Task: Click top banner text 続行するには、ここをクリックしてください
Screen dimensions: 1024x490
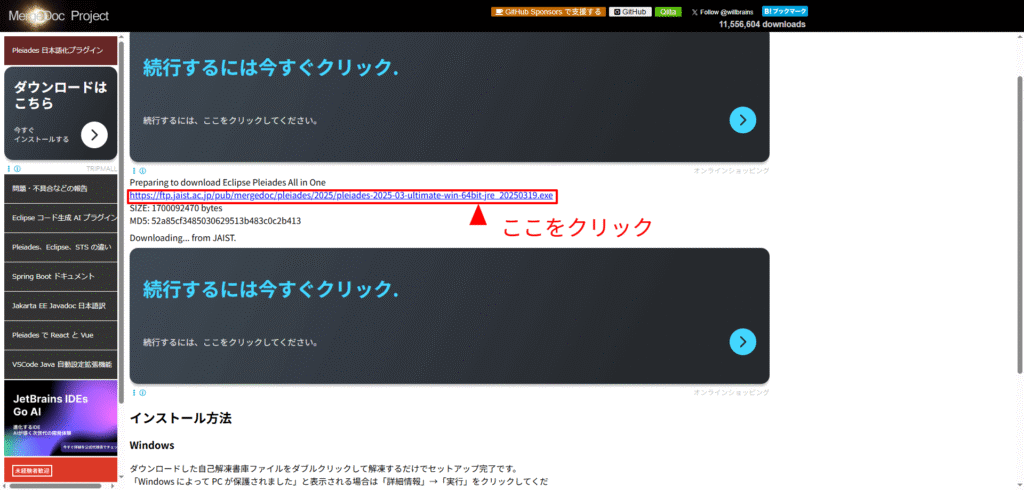Action: tap(231, 120)
